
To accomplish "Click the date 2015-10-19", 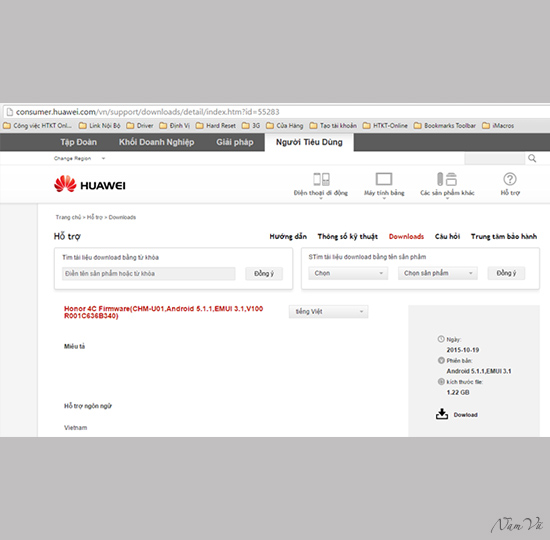I will (463, 350).
